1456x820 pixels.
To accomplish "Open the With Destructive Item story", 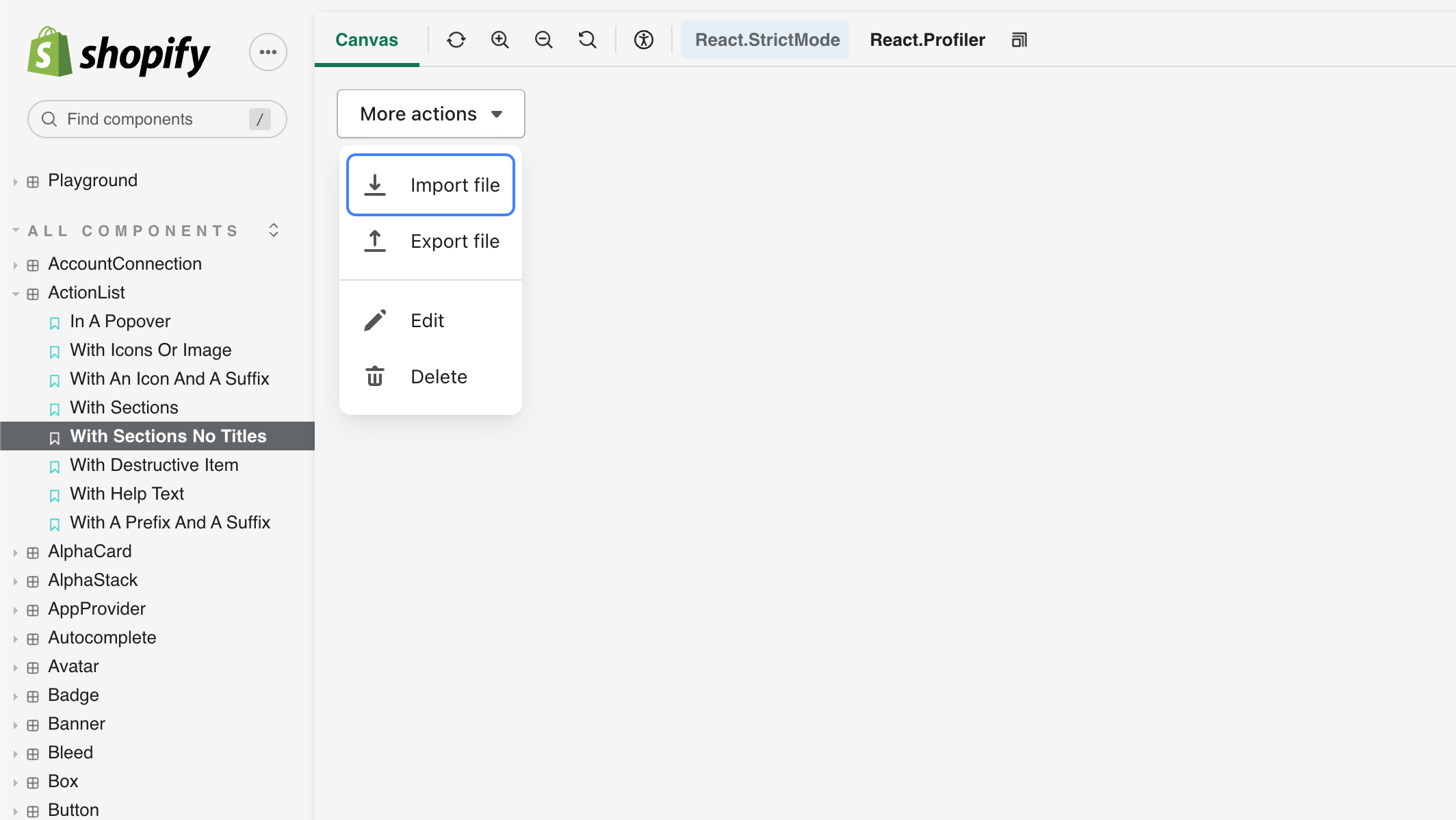I will pyautogui.click(x=154, y=465).
